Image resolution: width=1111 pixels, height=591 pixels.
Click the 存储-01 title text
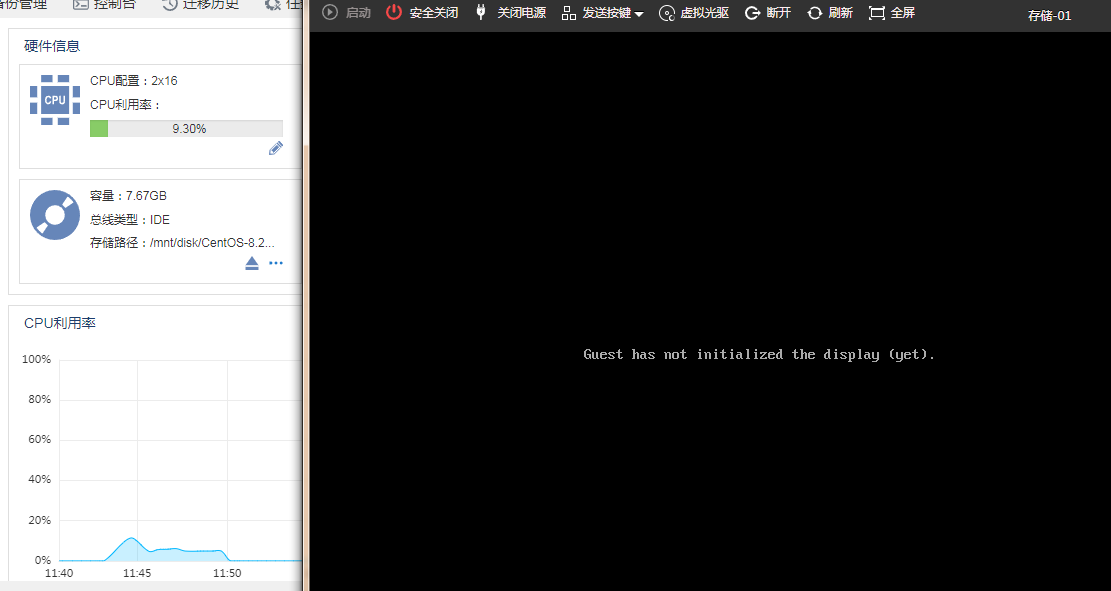coord(1049,15)
